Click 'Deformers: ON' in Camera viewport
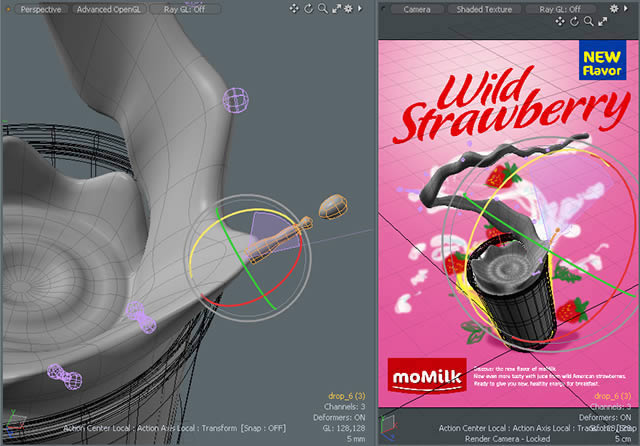The height and width of the screenshot is (446, 640). point(605,417)
